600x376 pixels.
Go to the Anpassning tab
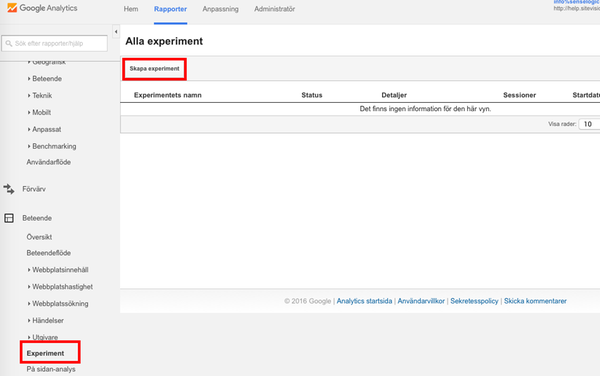(220, 9)
